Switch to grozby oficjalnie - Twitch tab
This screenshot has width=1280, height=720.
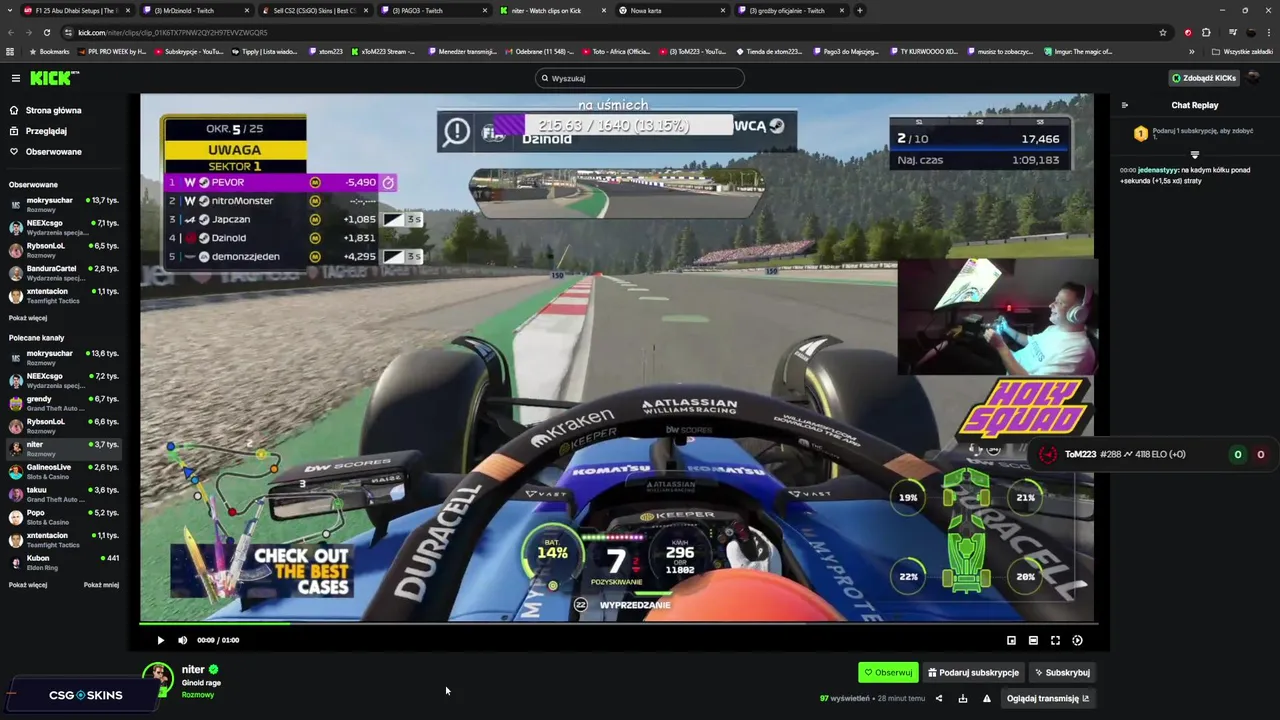point(790,10)
